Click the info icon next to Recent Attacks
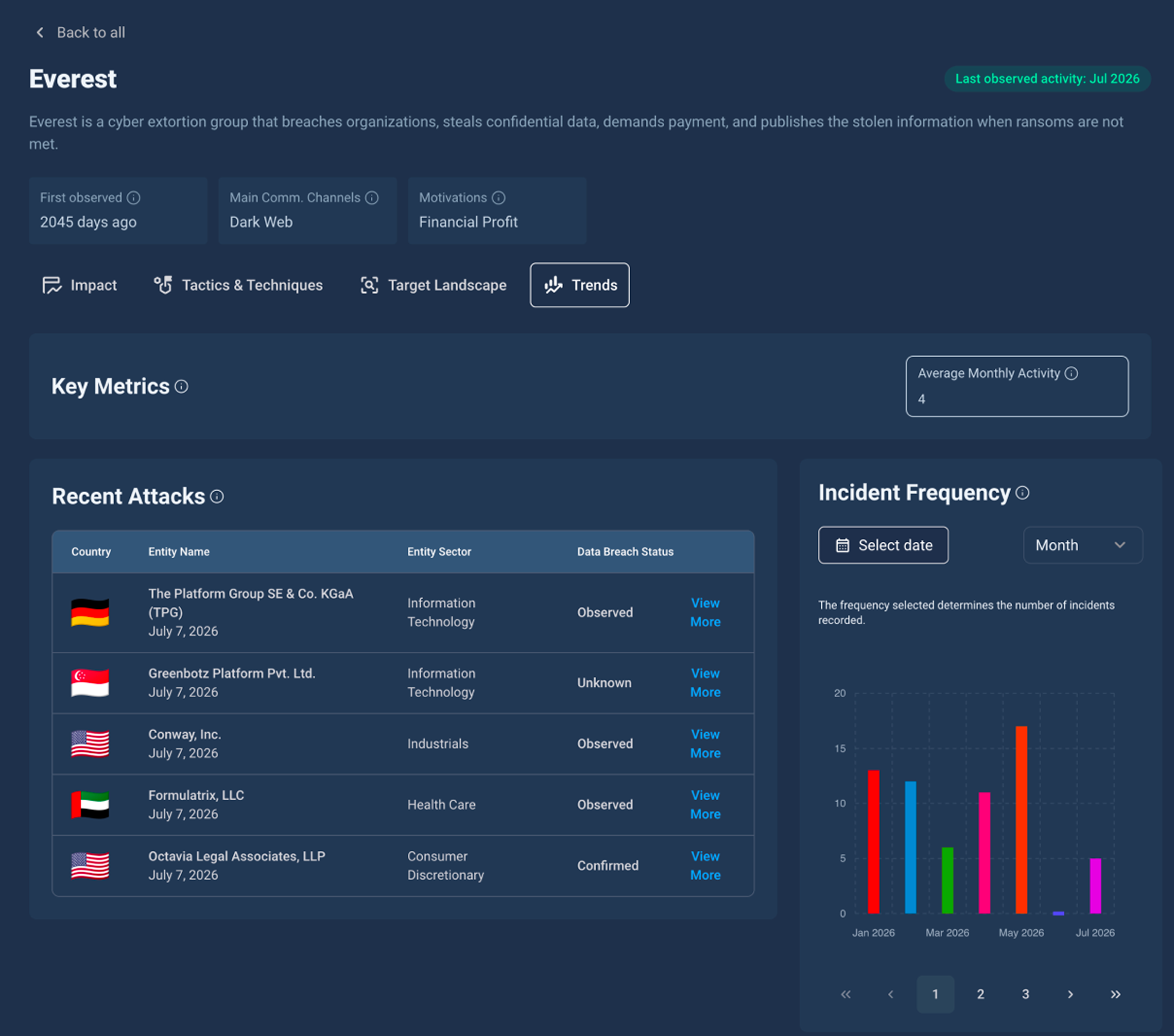Image resolution: width=1174 pixels, height=1036 pixels. (217, 496)
